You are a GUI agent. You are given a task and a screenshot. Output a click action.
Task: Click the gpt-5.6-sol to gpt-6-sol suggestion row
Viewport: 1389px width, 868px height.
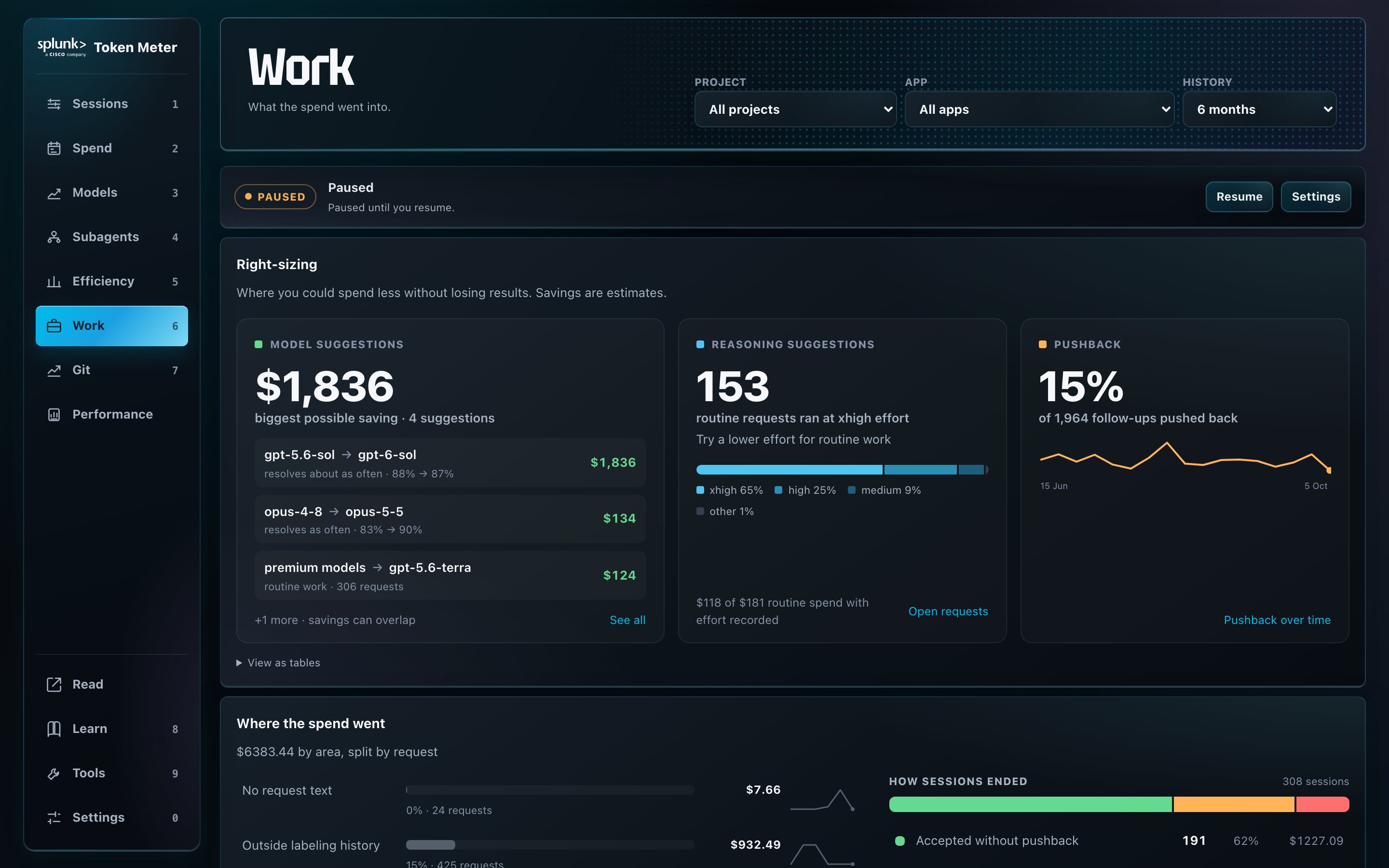(450, 463)
